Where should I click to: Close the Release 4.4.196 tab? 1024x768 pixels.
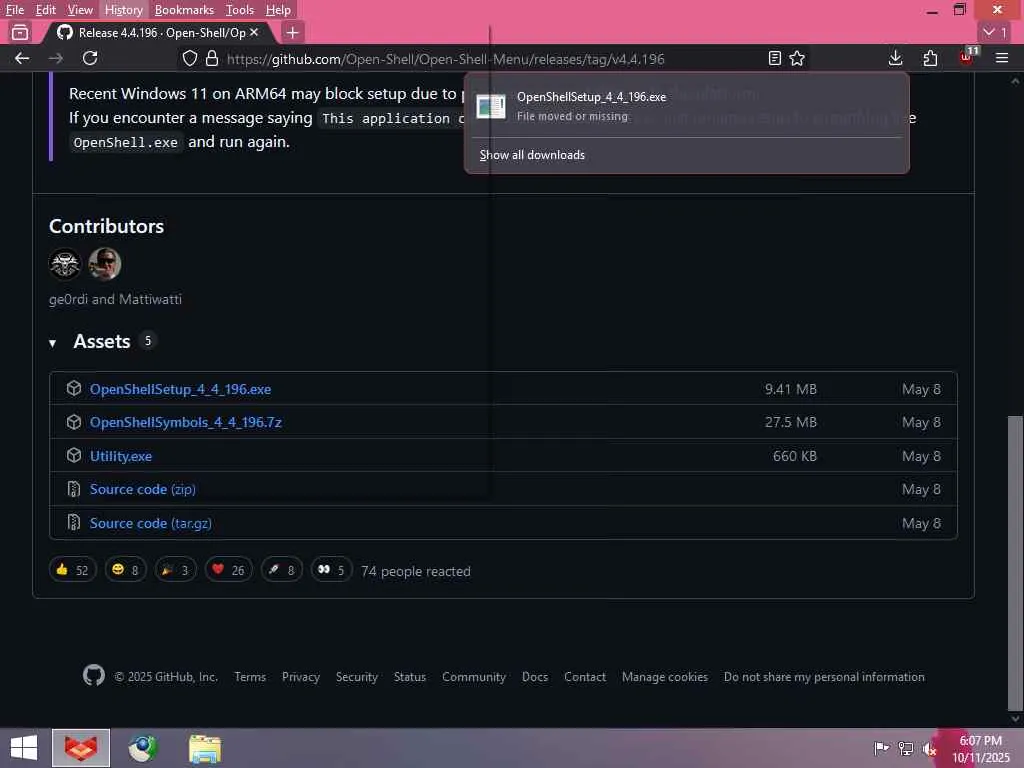click(x=254, y=32)
